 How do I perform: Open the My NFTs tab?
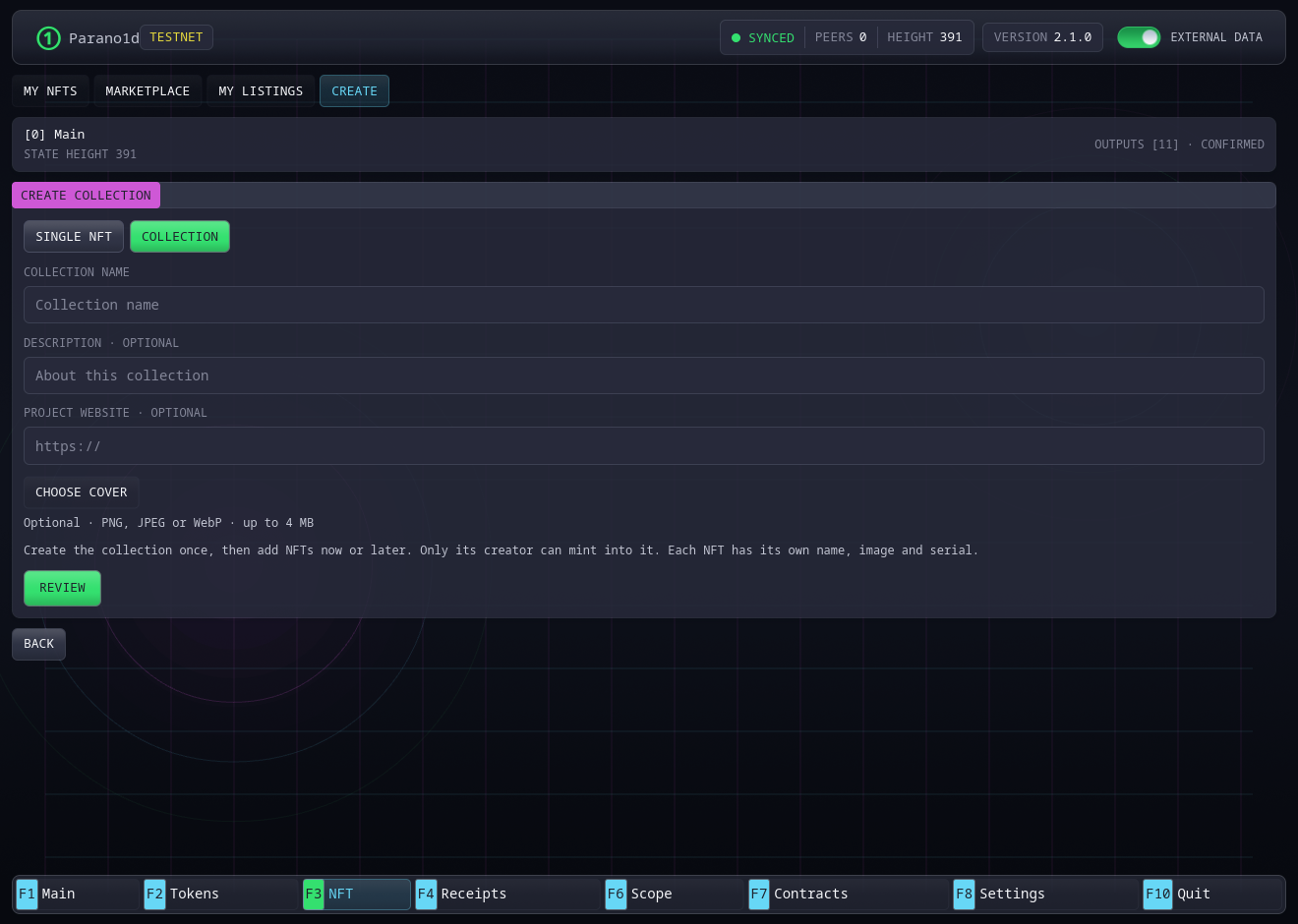(x=50, y=91)
